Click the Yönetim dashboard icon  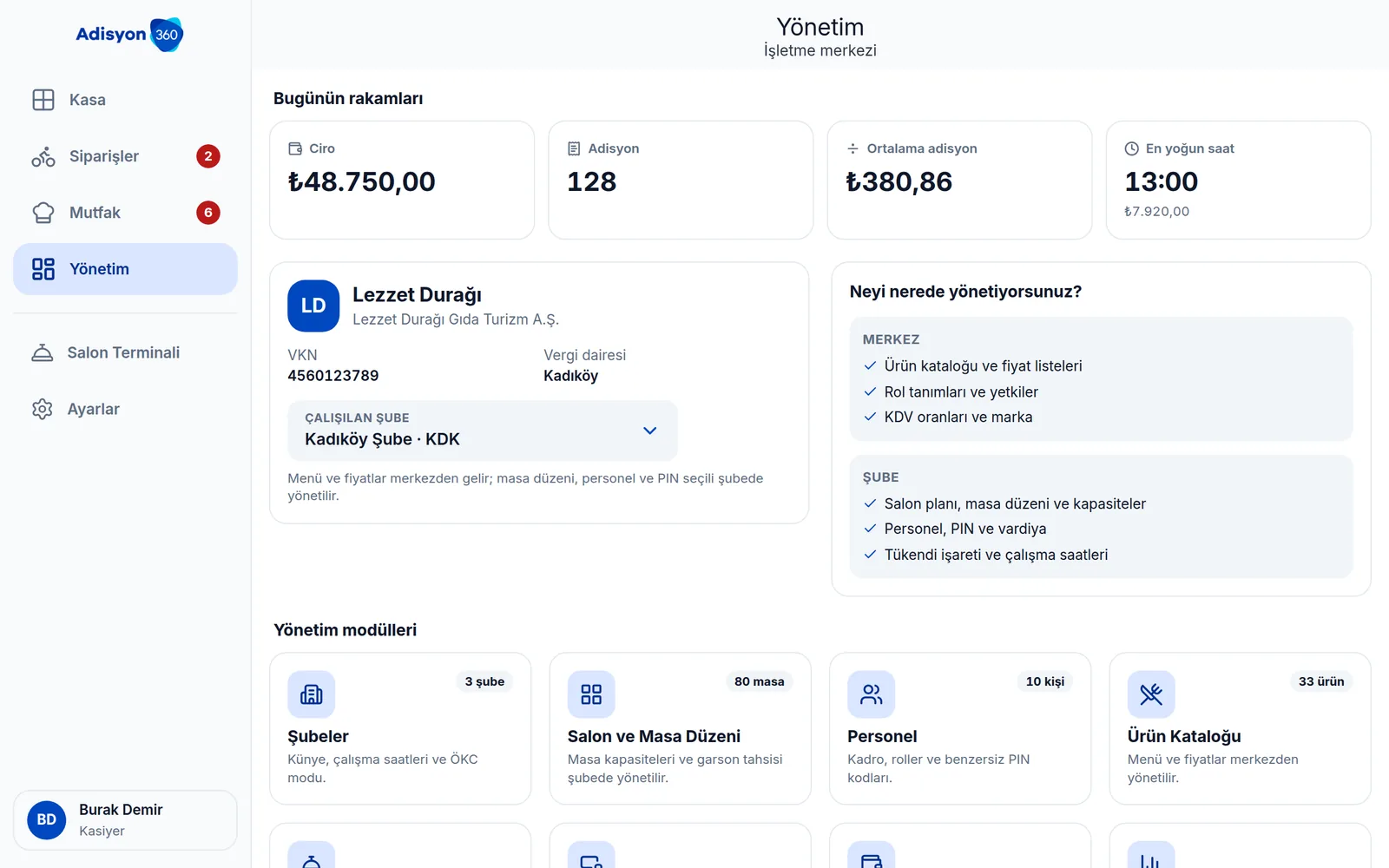(43, 269)
